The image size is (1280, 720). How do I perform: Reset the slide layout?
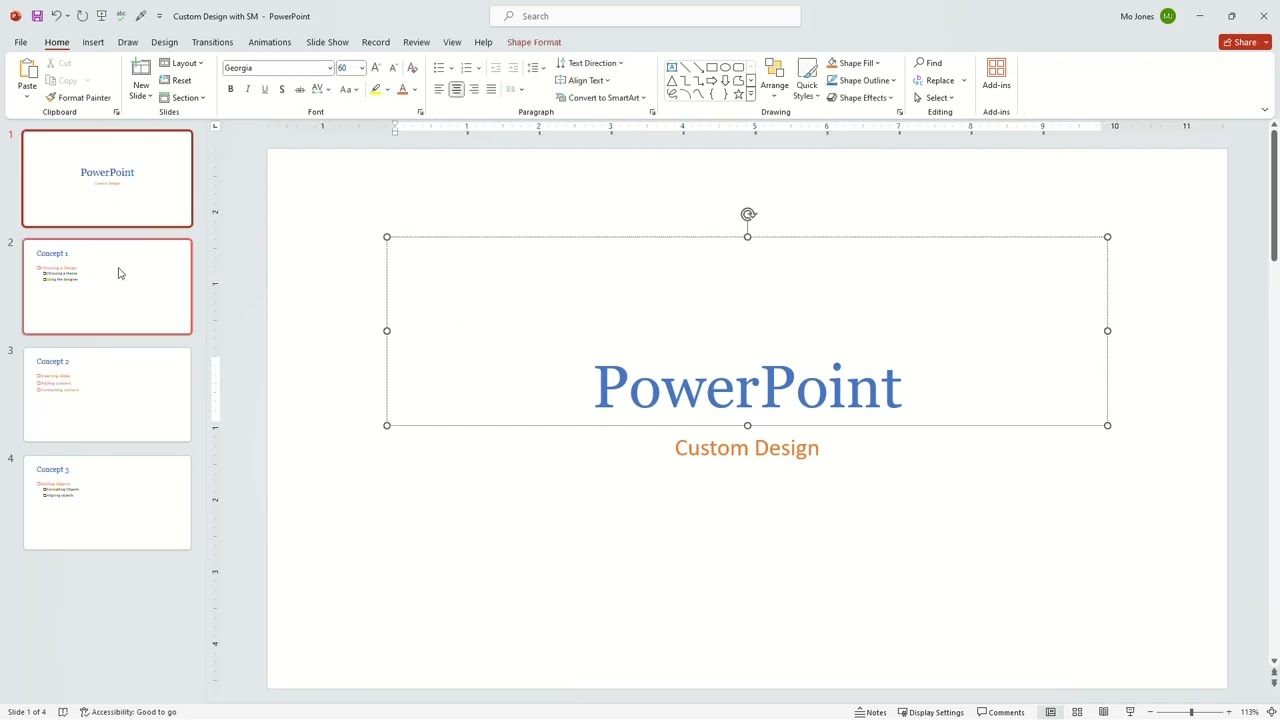pos(176,80)
